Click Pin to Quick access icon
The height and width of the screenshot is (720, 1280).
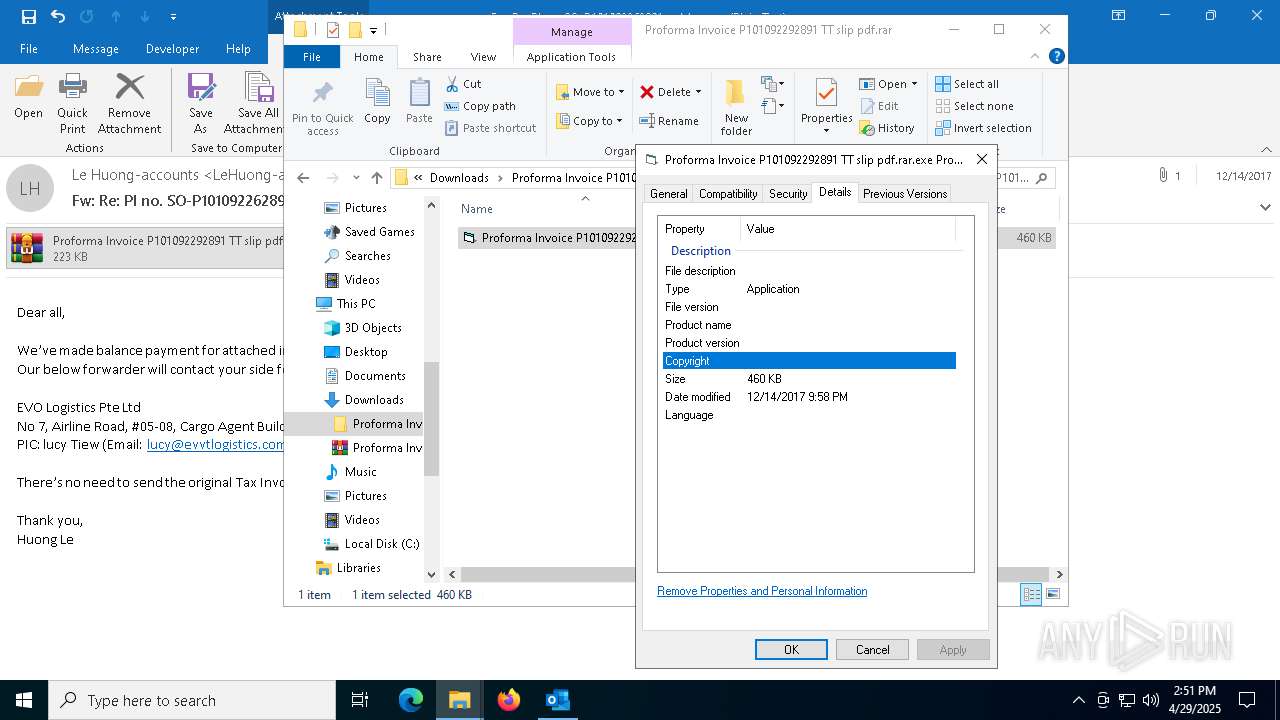click(x=322, y=93)
